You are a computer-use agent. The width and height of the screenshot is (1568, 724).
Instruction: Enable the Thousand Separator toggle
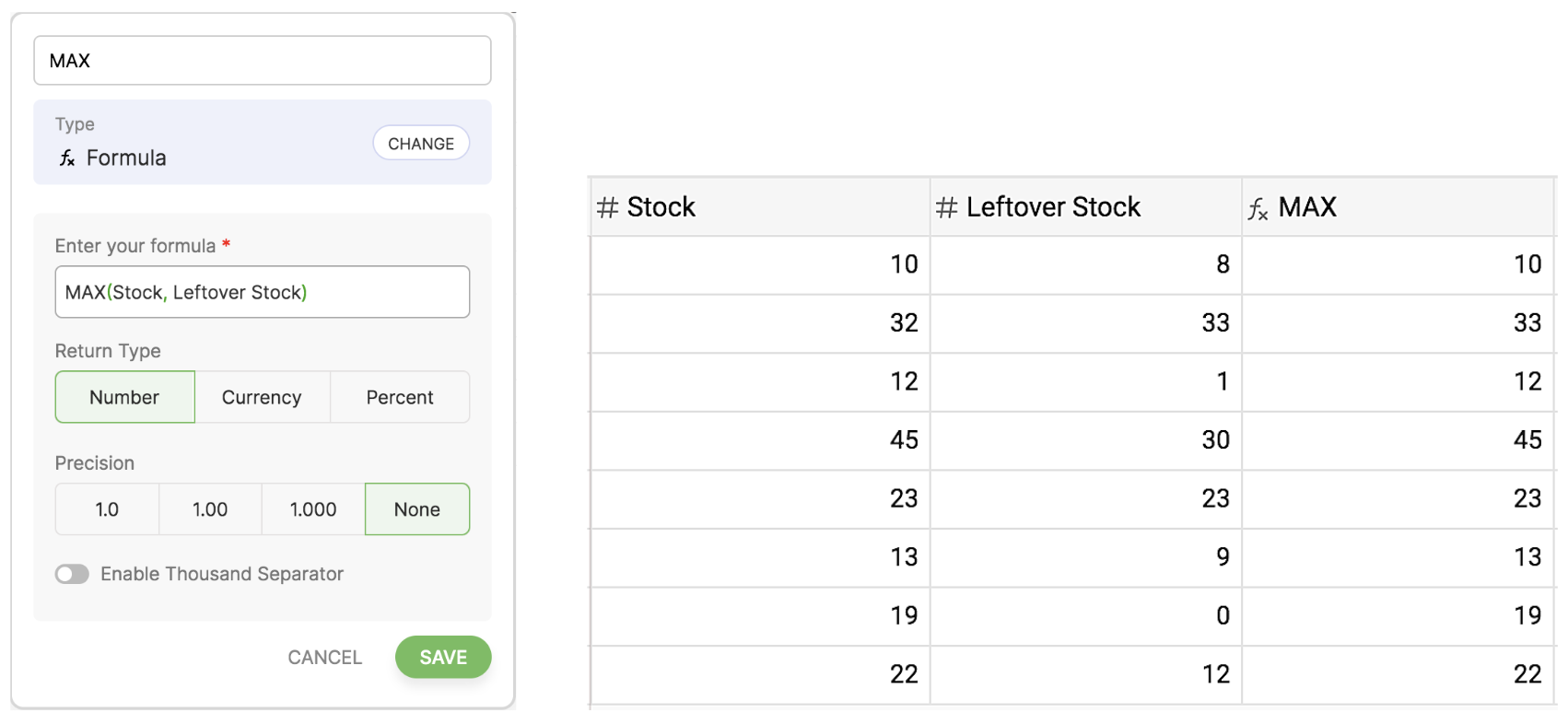pyautogui.click(x=72, y=575)
